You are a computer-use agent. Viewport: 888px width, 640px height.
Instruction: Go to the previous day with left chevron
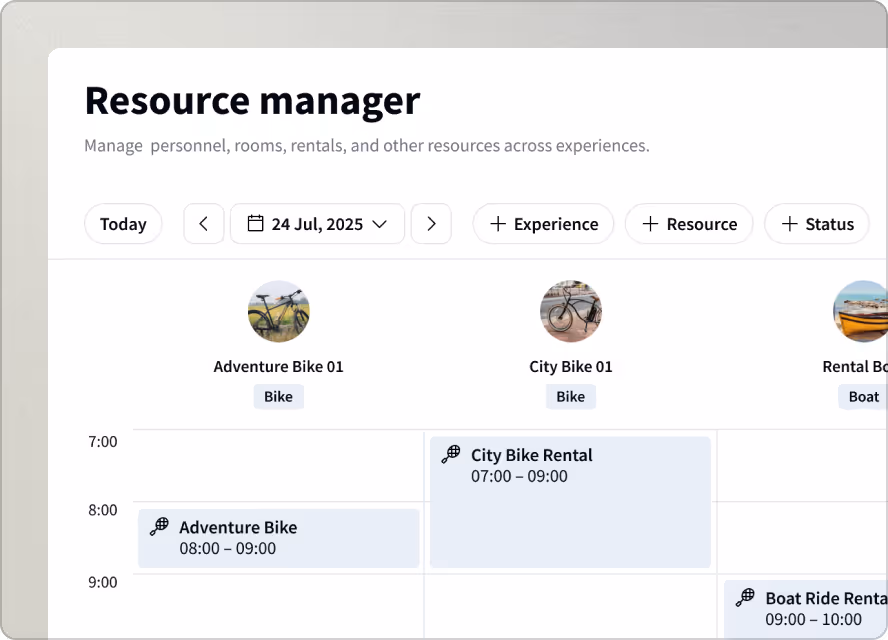point(204,224)
